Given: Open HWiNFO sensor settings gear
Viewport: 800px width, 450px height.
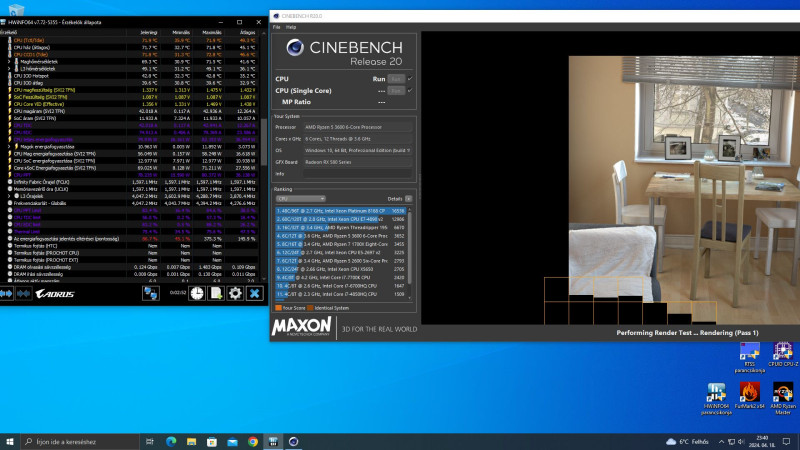Looking at the screenshot, I should [x=235, y=293].
